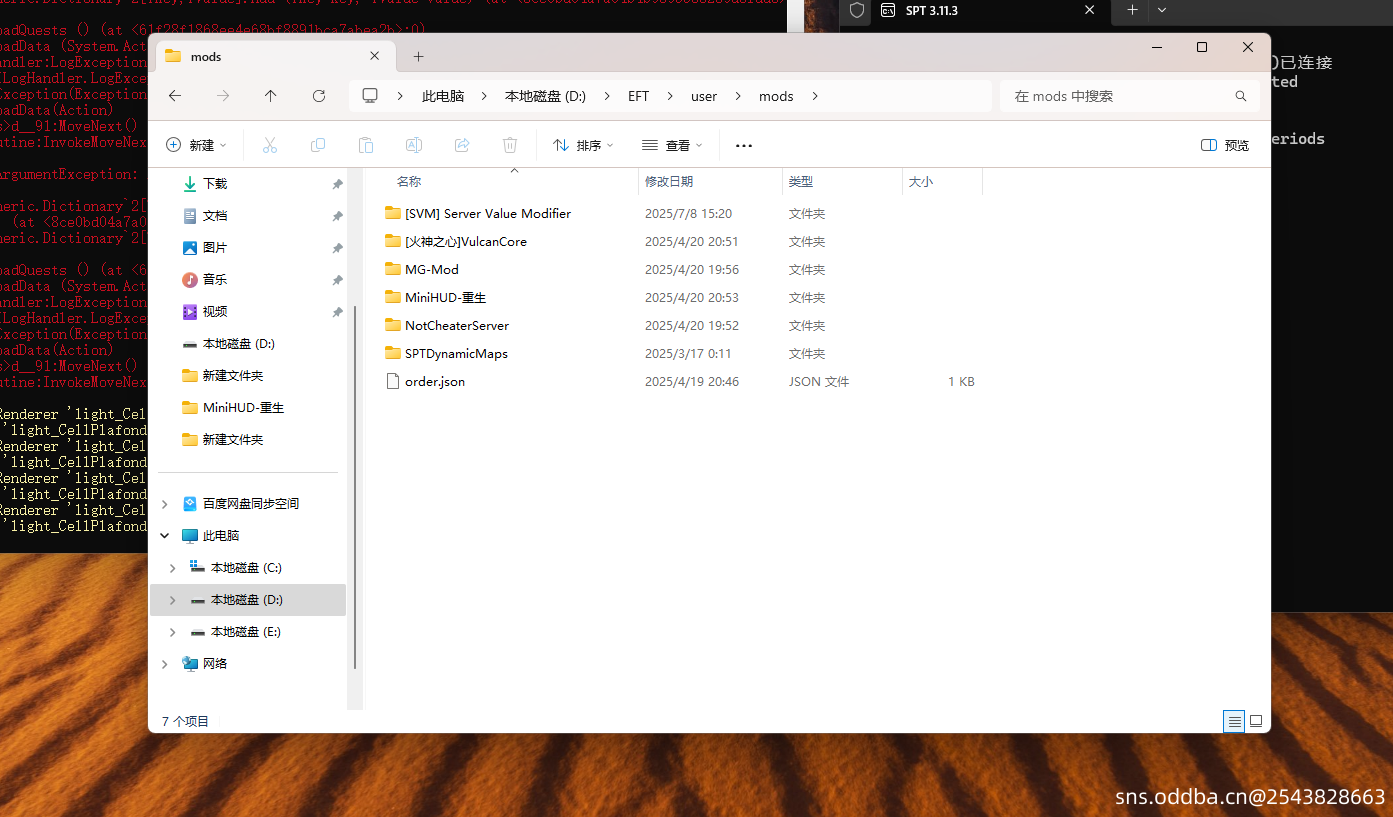Expand the 网络 tree node
Image resolution: width=1393 pixels, height=817 pixels.
tap(165, 663)
